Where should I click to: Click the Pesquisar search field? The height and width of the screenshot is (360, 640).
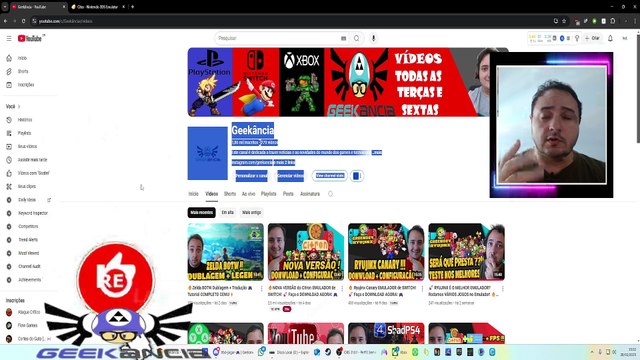pos(278,38)
